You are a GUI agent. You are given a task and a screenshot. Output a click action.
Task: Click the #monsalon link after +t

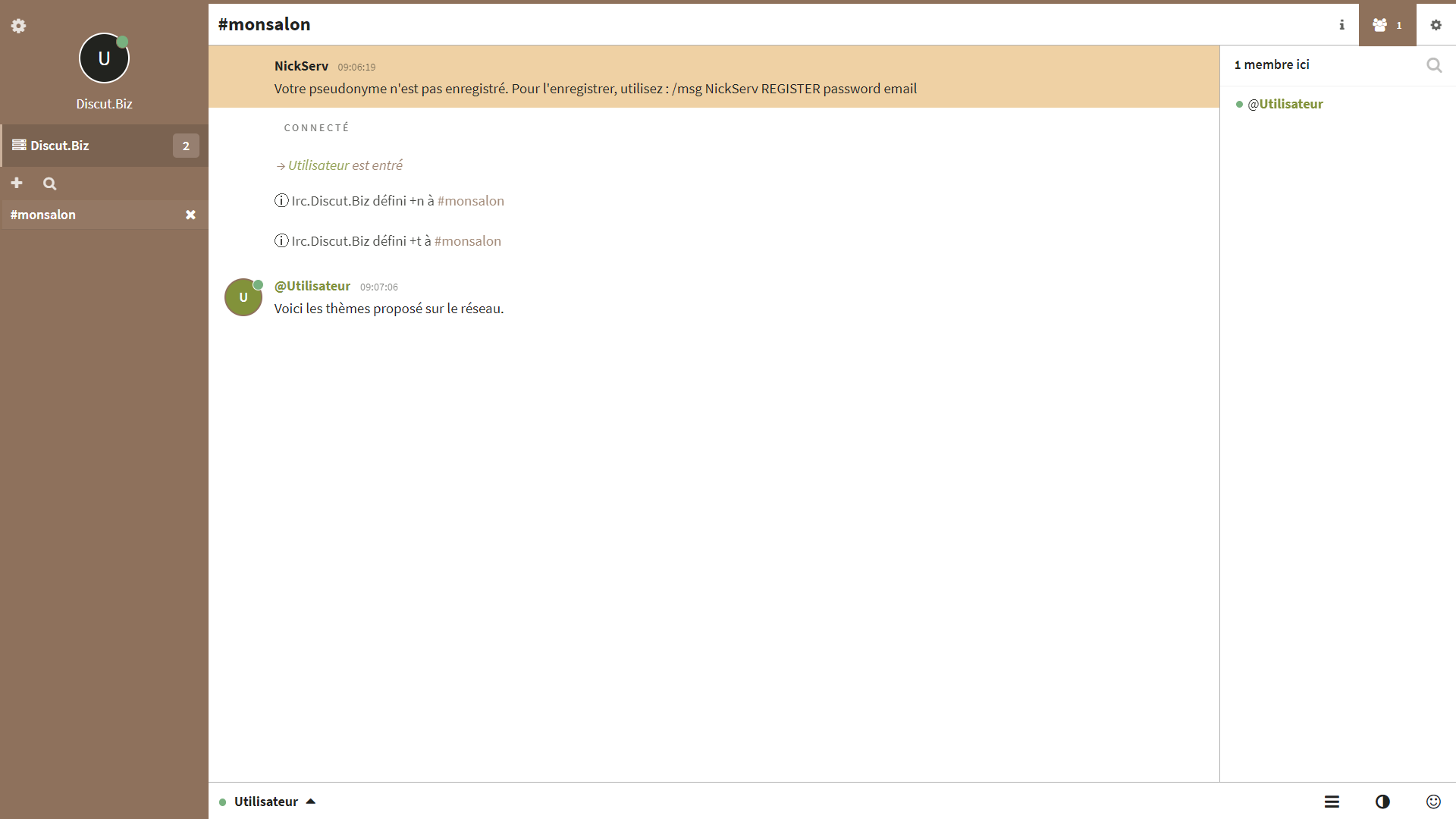[467, 241]
